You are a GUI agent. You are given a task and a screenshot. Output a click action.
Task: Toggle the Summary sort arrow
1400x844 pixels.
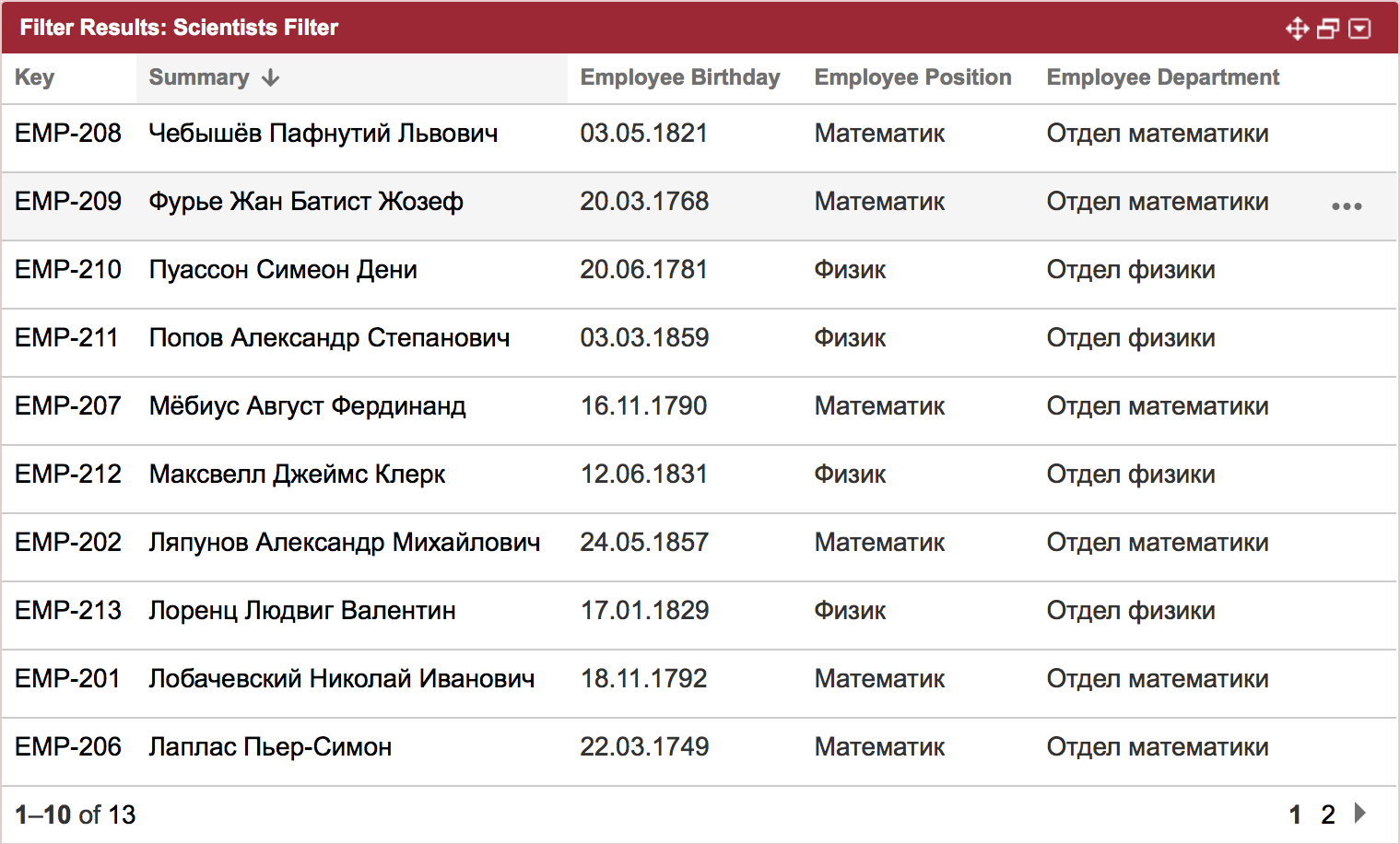pyautogui.click(x=270, y=78)
